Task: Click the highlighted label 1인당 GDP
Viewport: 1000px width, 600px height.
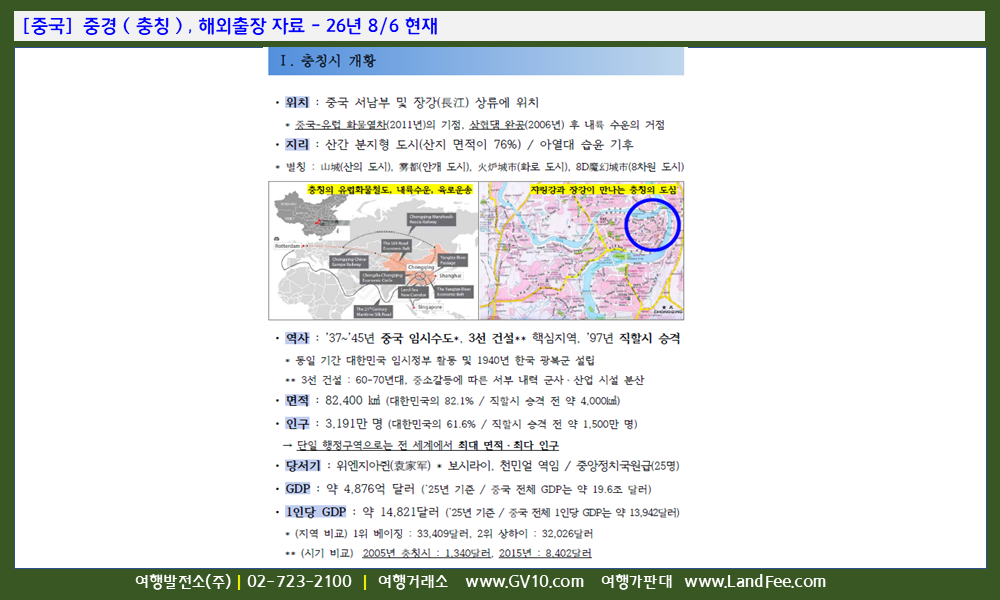Action: point(315,512)
